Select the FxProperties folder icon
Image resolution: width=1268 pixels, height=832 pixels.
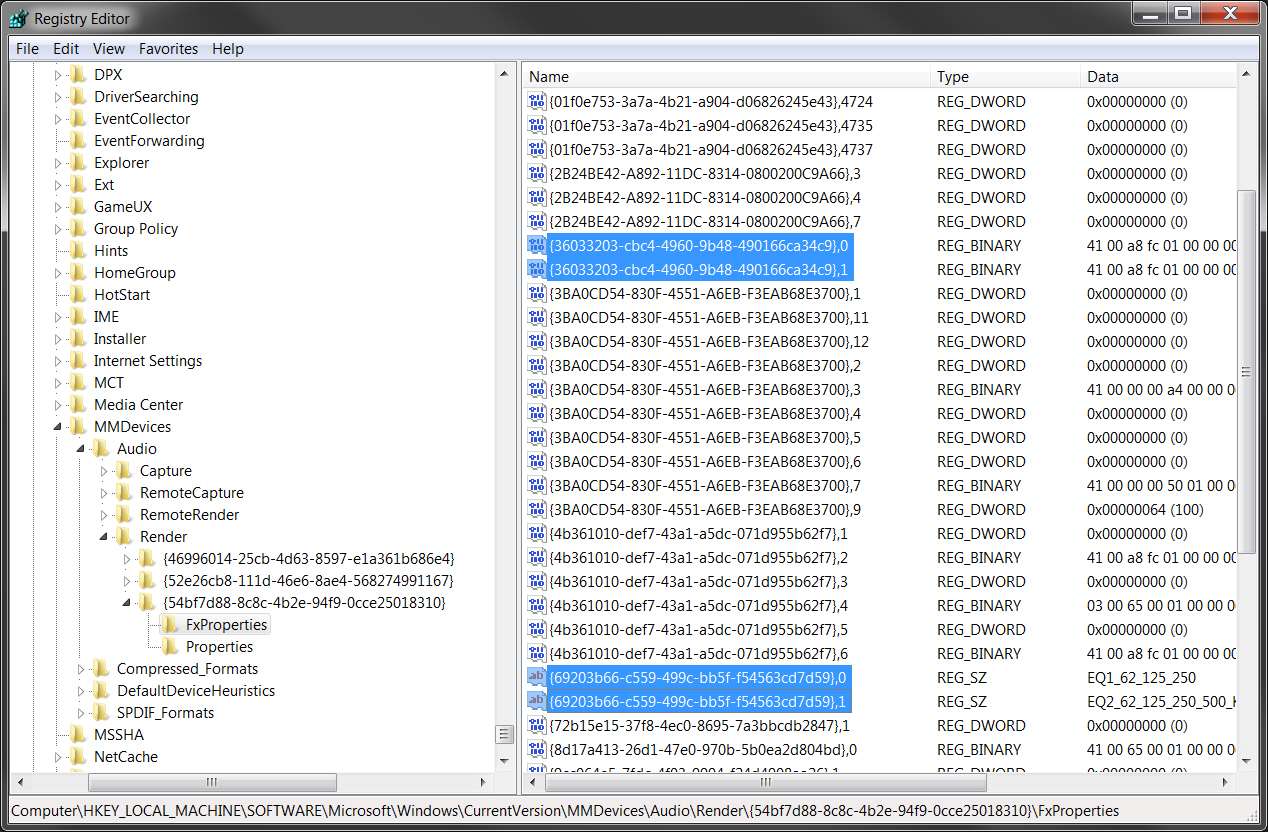(170, 625)
